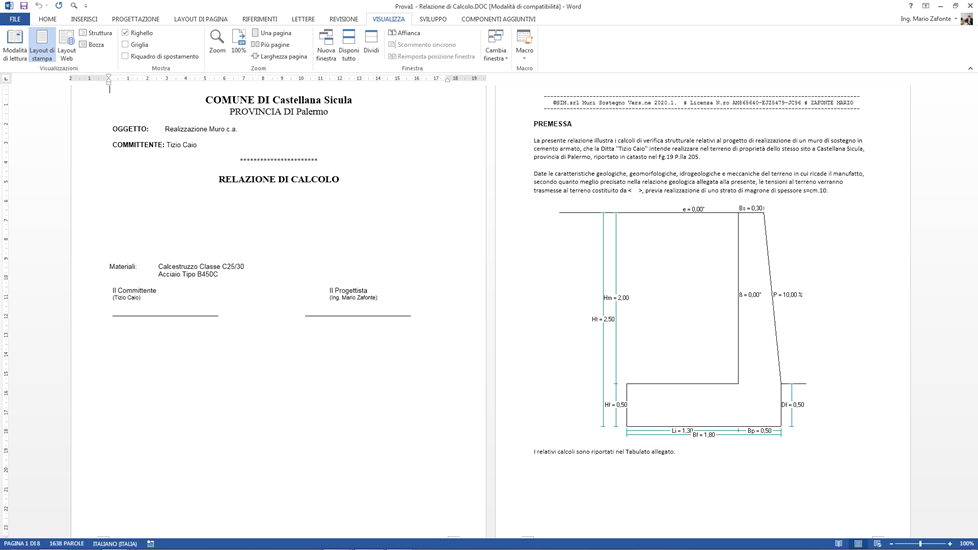This screenshot has width=978, height=550.
Task: Select Layout di stampa view
Action: pos(42,45)
